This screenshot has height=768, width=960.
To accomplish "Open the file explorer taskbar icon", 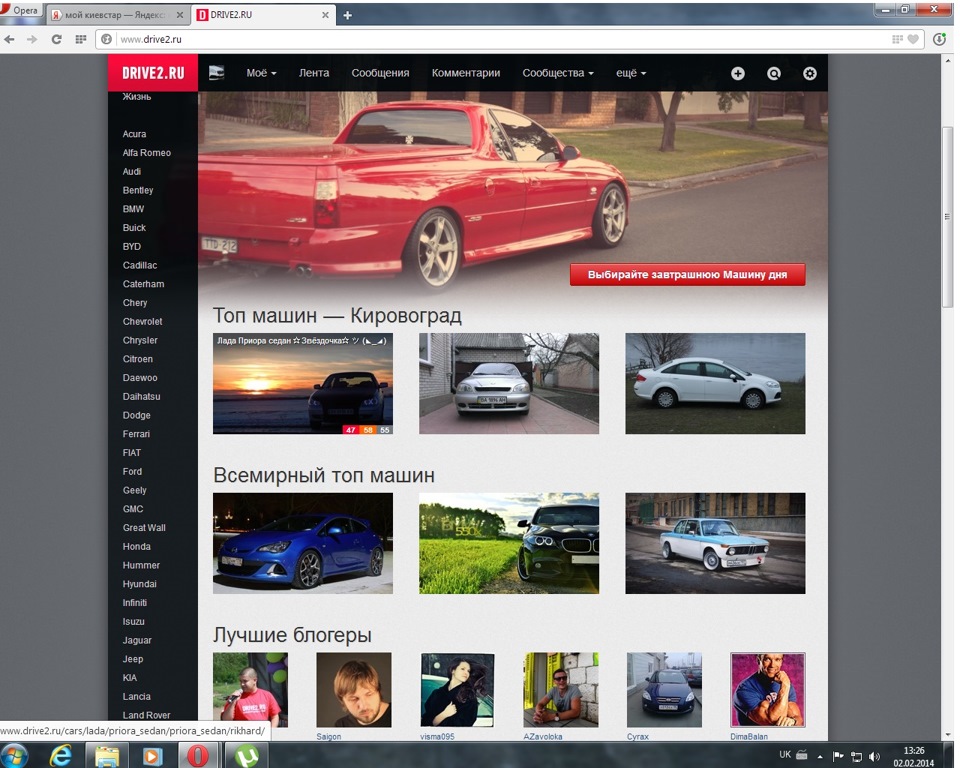I will pyautogui.click(x=106, y=756).
